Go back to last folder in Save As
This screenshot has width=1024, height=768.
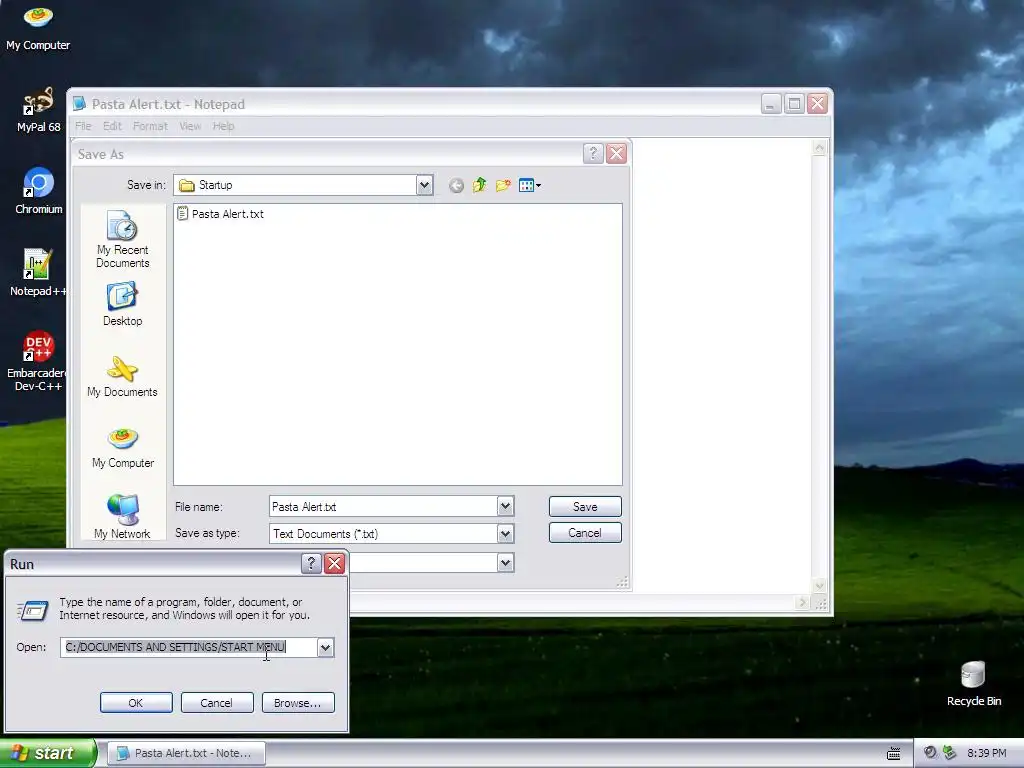point(456,185)
